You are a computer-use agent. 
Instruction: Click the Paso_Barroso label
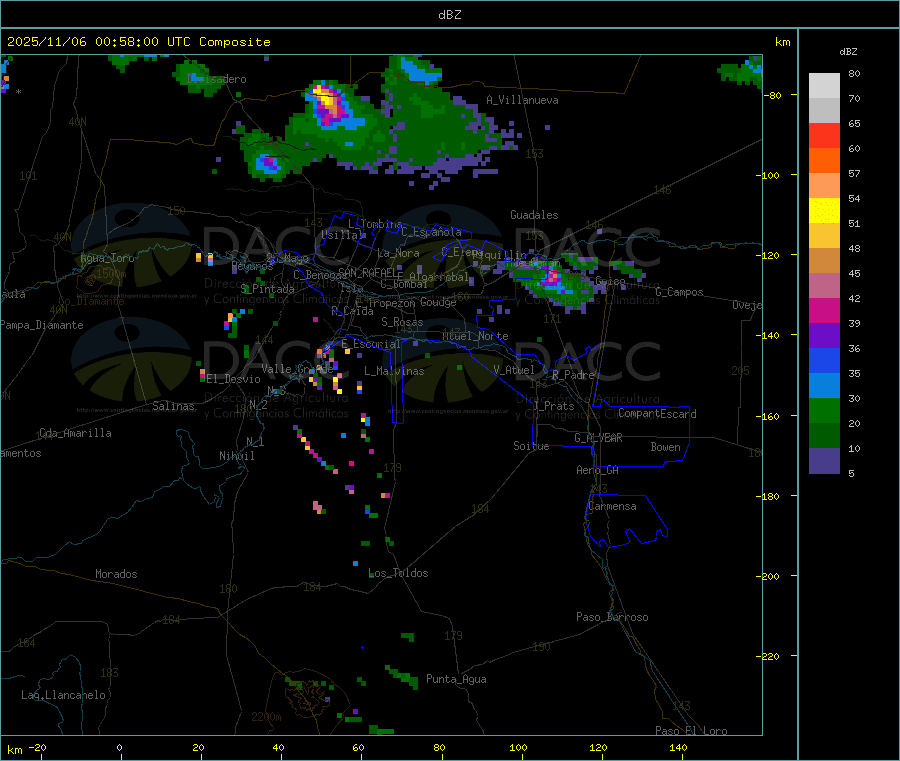click(x=612, y=617)
